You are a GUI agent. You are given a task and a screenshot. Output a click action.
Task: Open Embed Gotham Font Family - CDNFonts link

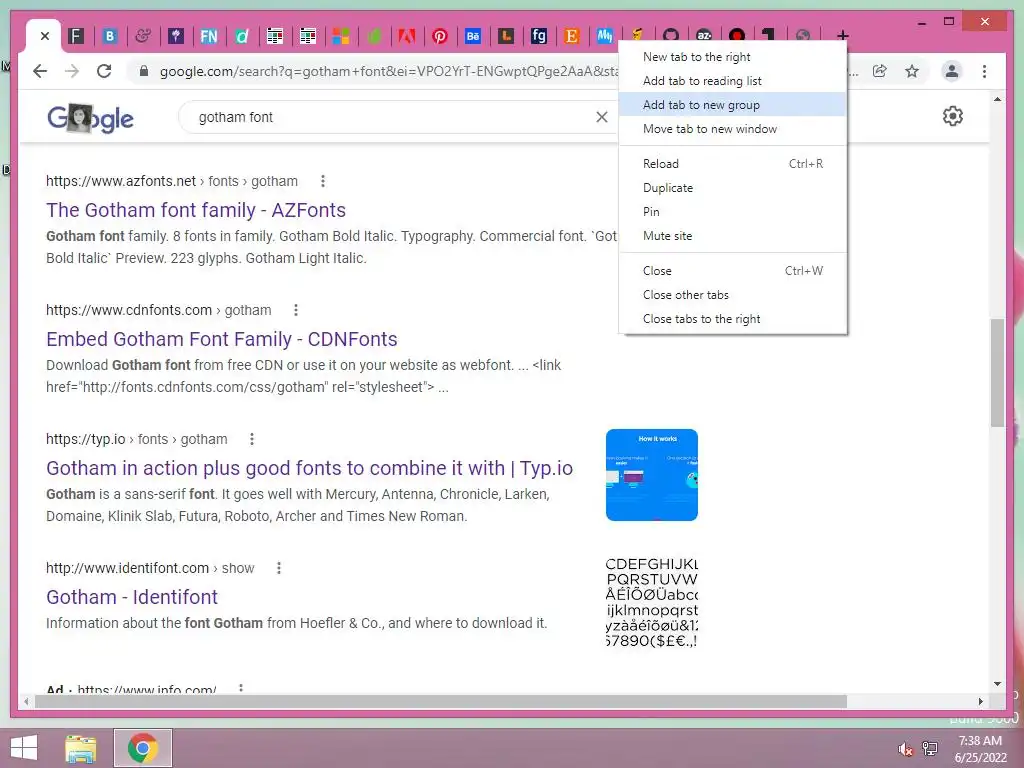coord(221,340)
